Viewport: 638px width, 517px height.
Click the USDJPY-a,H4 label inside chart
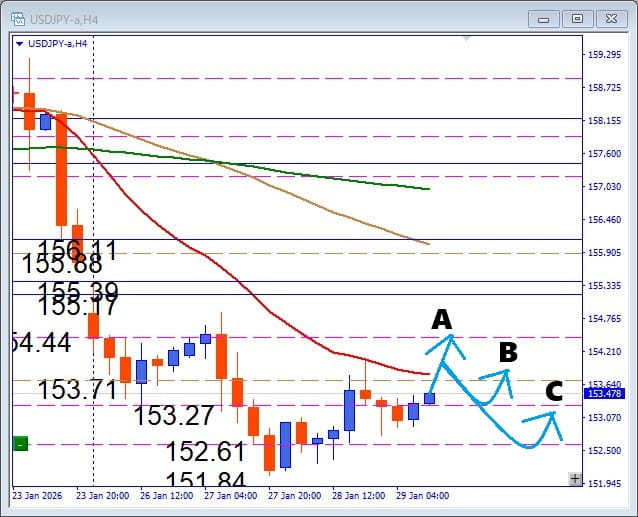pyautogui.click(x=57, y=44)
